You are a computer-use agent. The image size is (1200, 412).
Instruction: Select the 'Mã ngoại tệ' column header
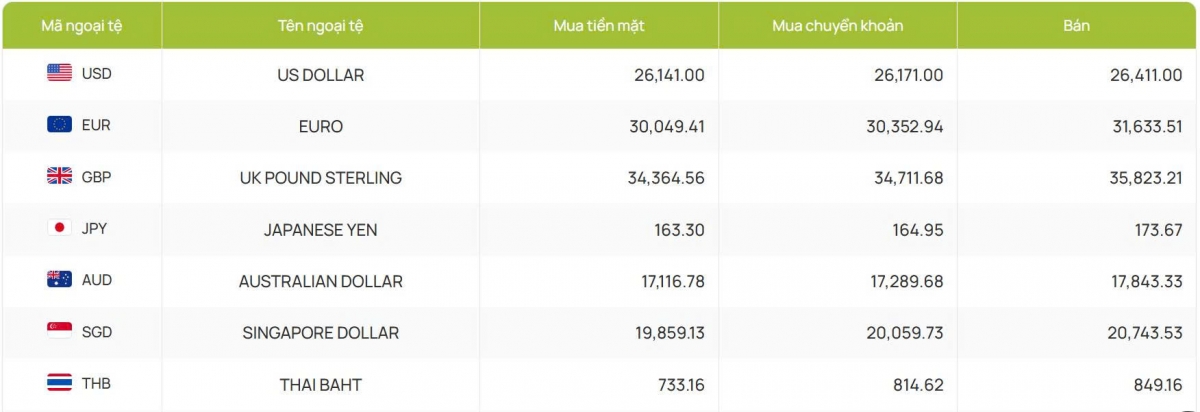(80, 26)
